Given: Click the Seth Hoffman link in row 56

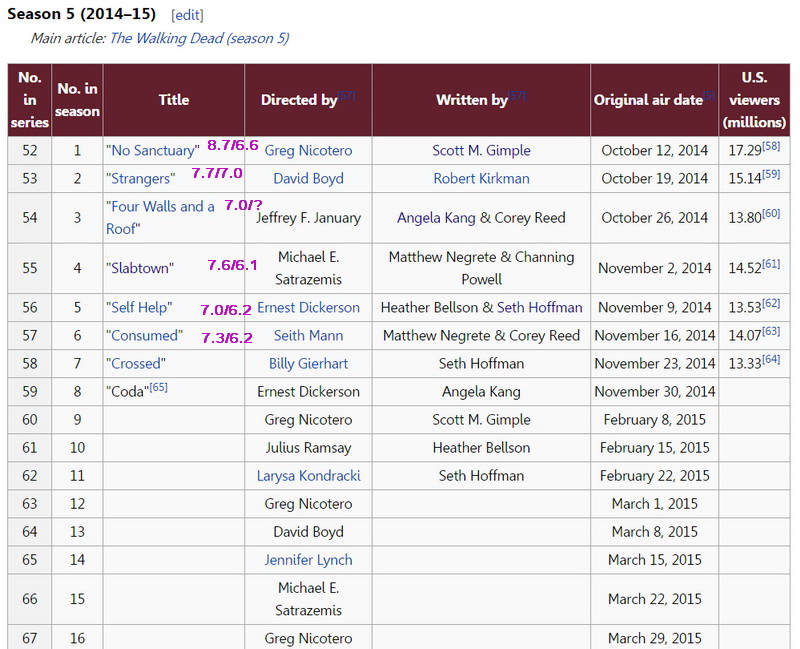Looking at the screenshot, I should [539, 307].
